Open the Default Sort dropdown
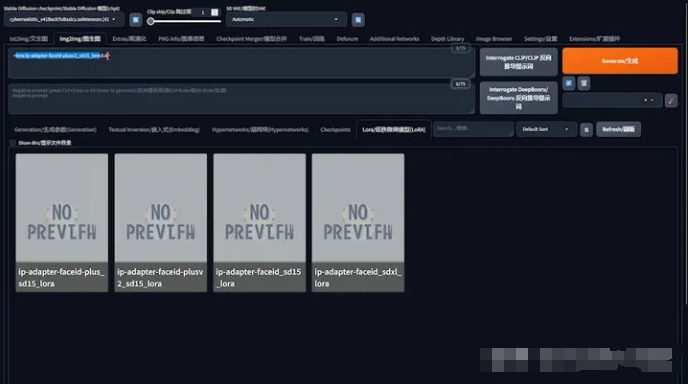This screenshot has width=688, height=384. click(x=546, y=129)
